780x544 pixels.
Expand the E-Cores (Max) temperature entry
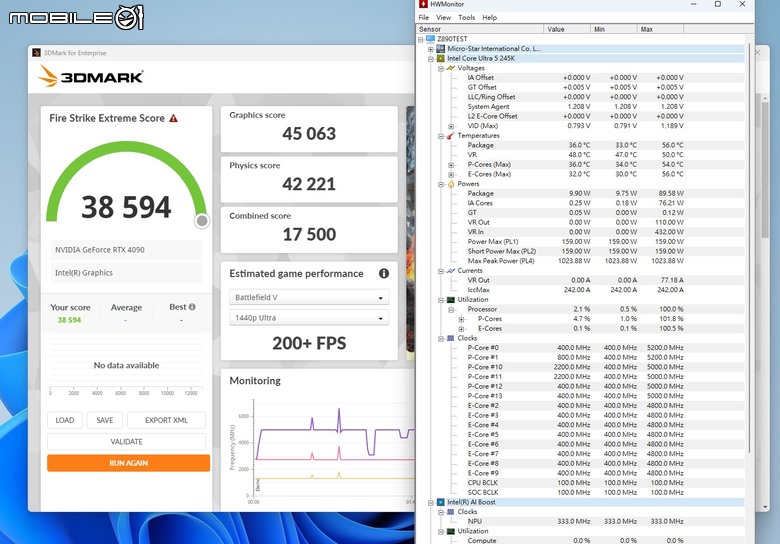(x=451, y=175)
